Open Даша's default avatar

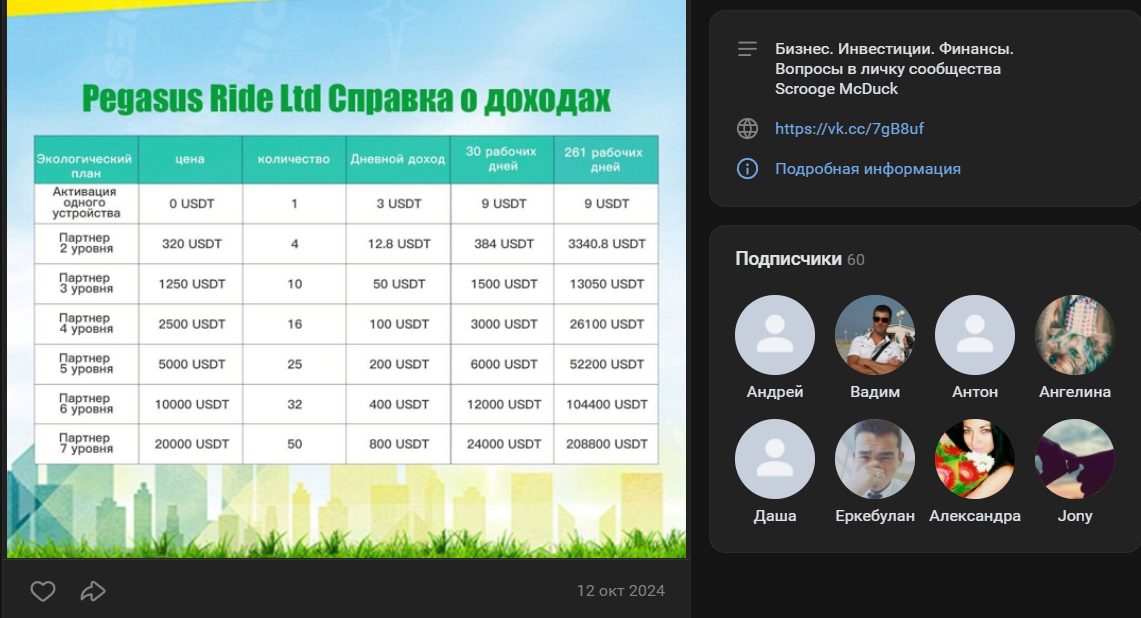[x=775, y=459]
